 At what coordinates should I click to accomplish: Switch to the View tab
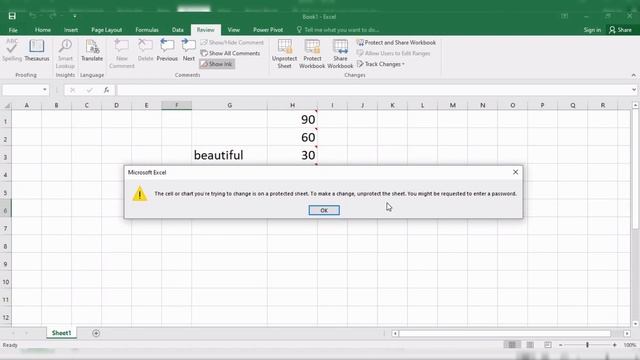[233, 30]
